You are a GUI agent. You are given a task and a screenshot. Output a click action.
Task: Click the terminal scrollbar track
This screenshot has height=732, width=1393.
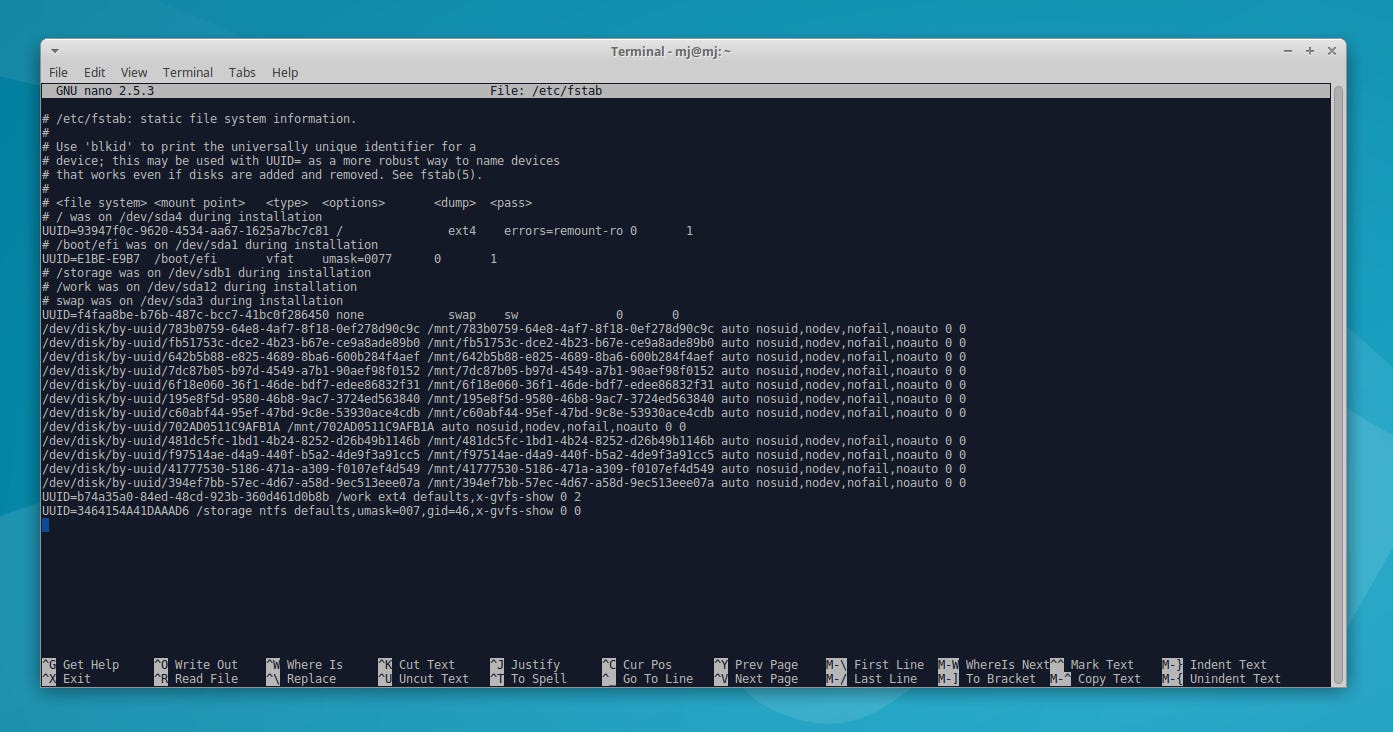point(1337,400)
